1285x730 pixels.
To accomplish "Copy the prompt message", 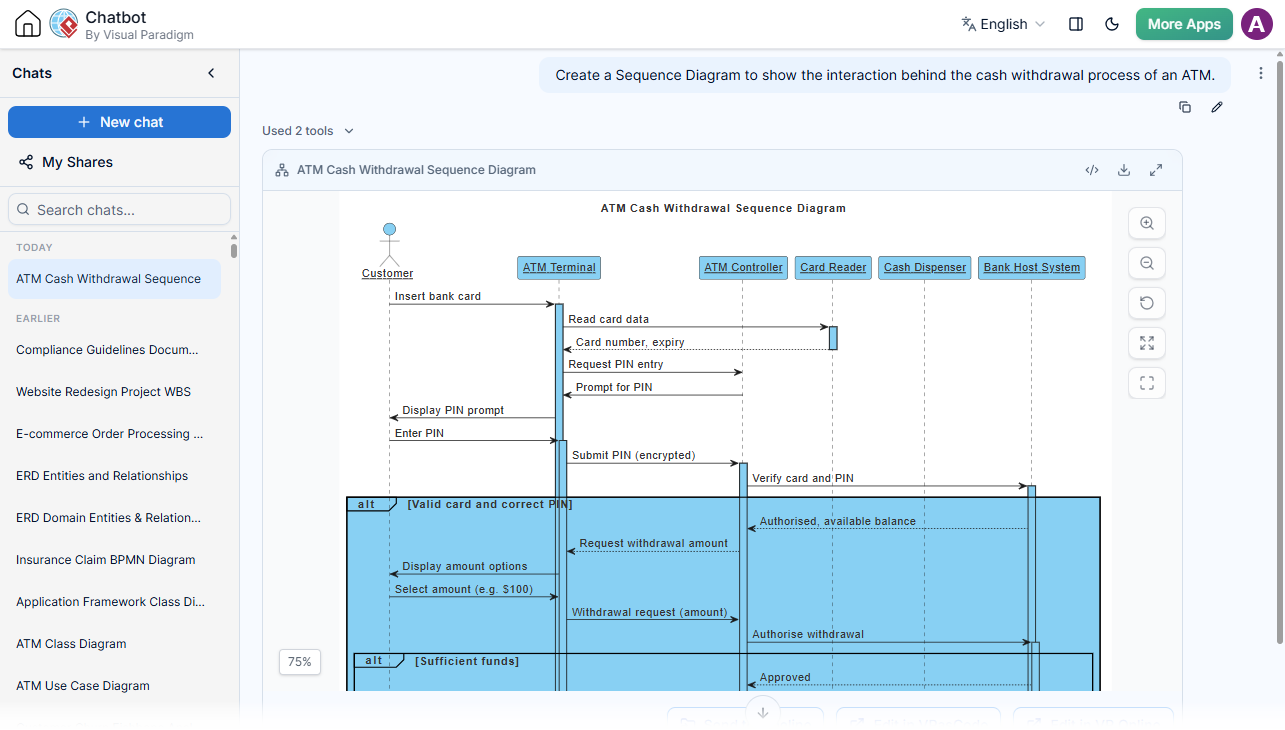I will [x=1185, y=107].
